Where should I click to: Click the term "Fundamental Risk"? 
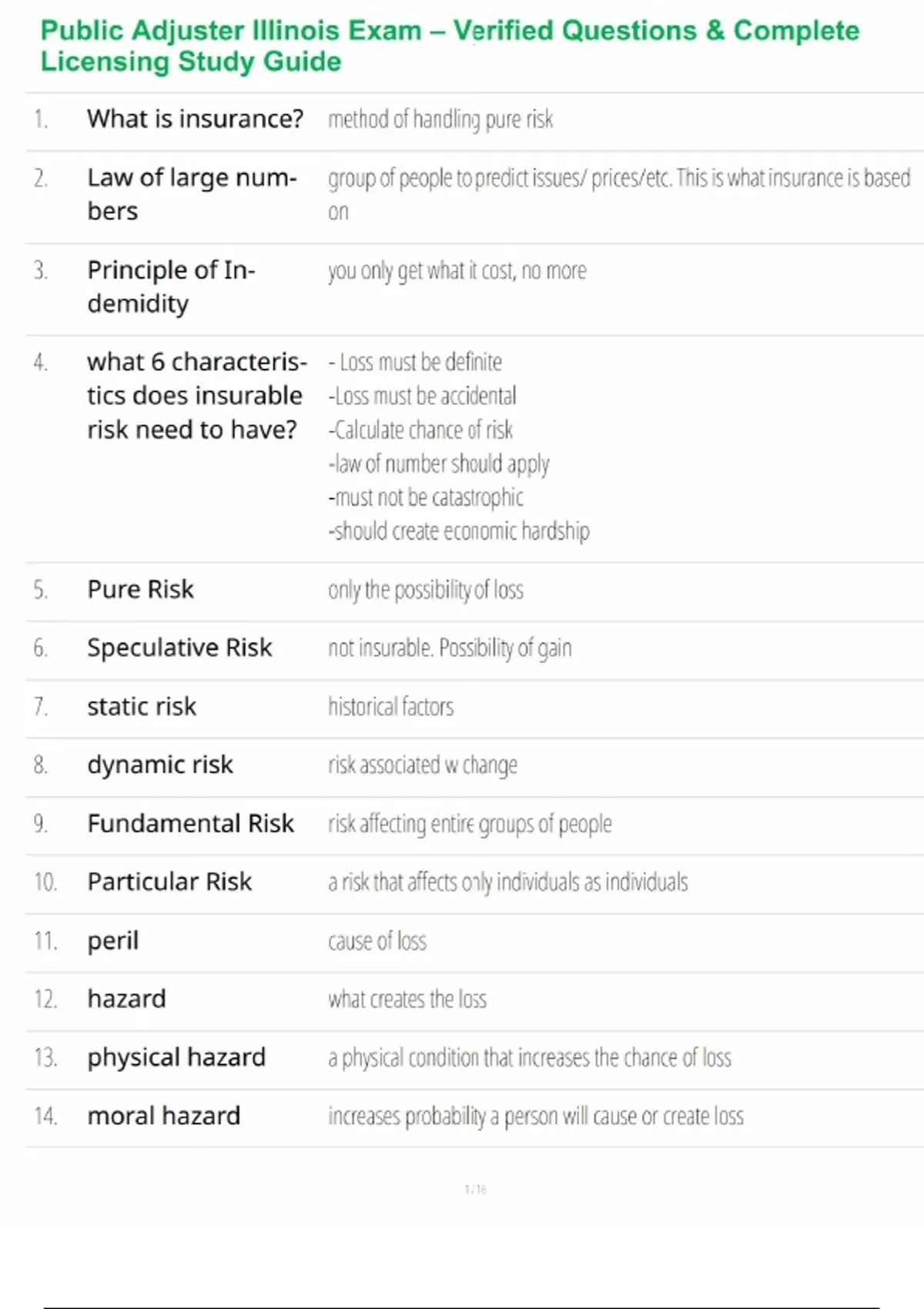190,824
